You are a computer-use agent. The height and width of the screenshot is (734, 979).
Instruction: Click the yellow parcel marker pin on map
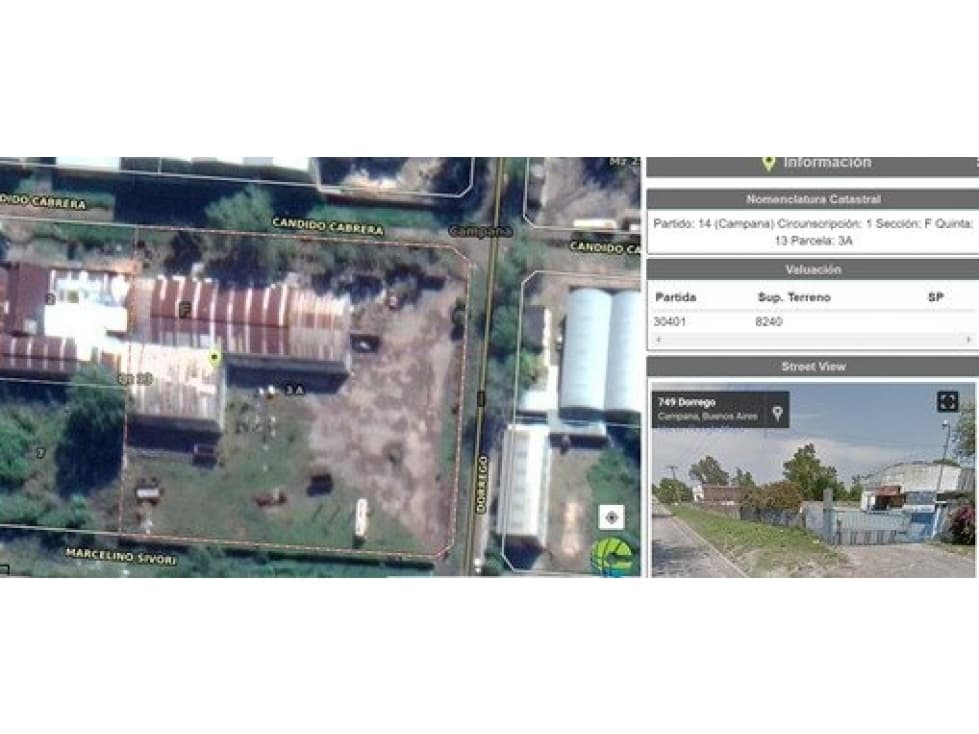point(214,357)
